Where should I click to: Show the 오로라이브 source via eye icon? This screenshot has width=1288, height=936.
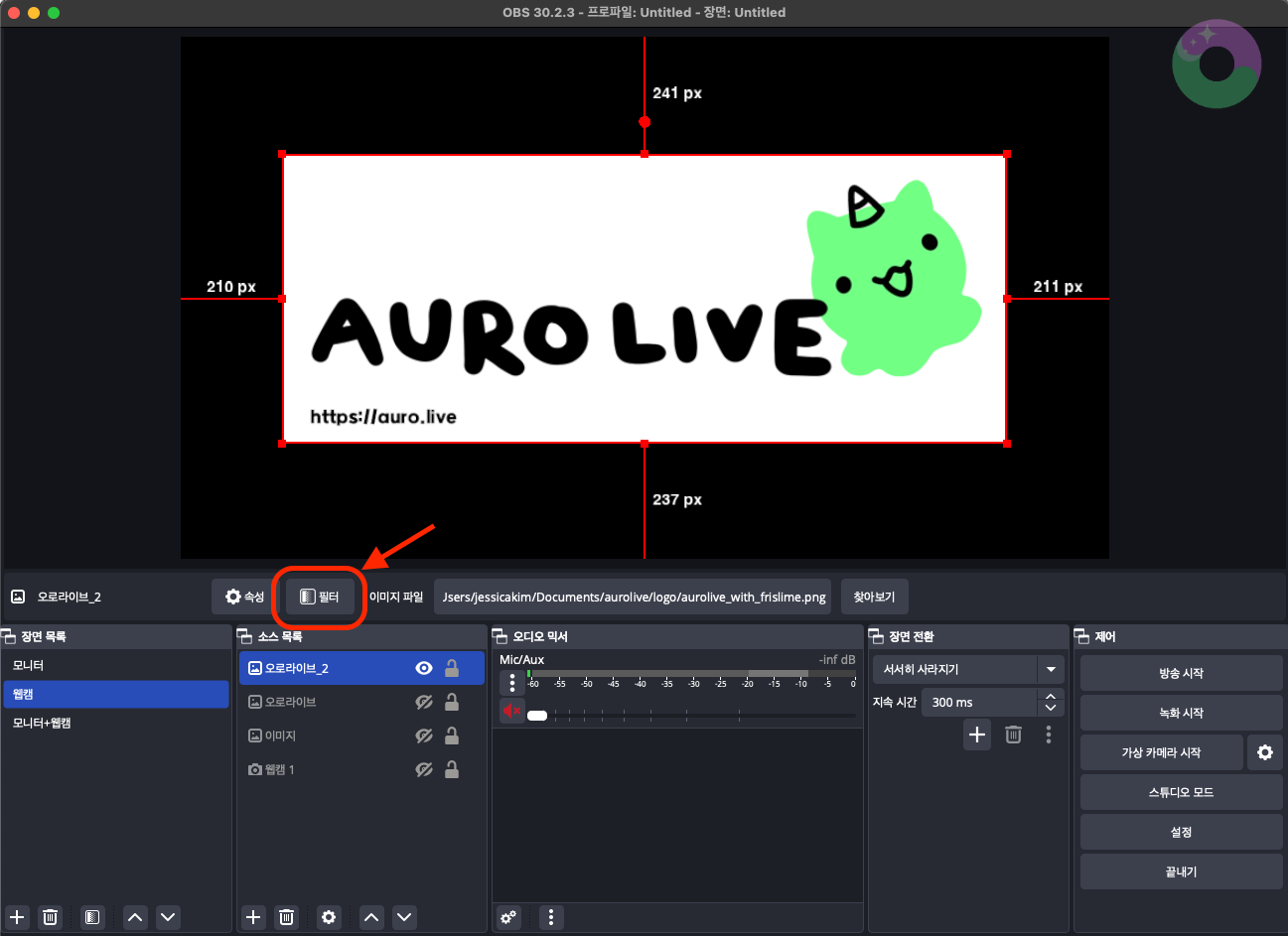[424, 702]
